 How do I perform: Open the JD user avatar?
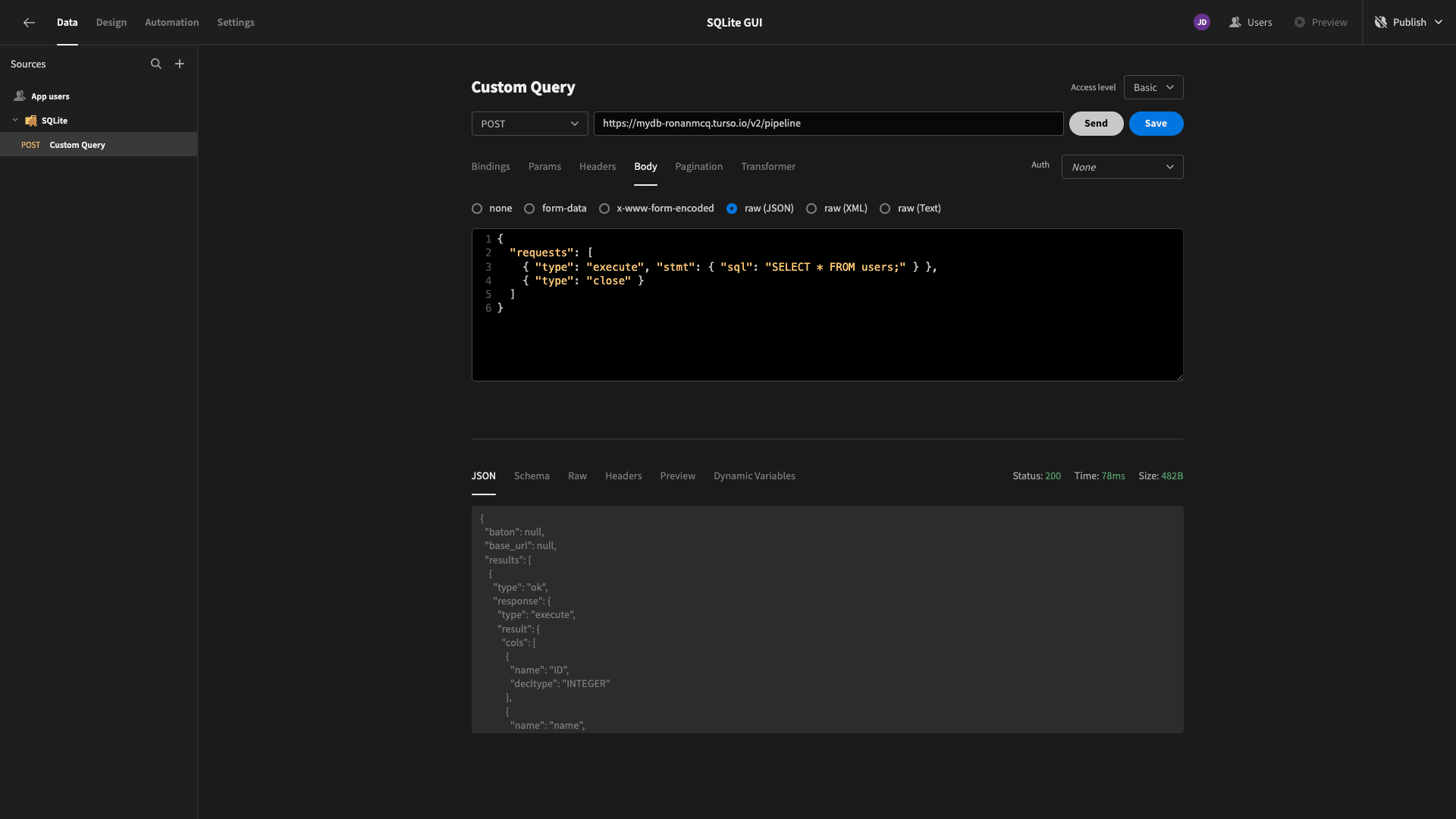click(x=1201, y=23)
